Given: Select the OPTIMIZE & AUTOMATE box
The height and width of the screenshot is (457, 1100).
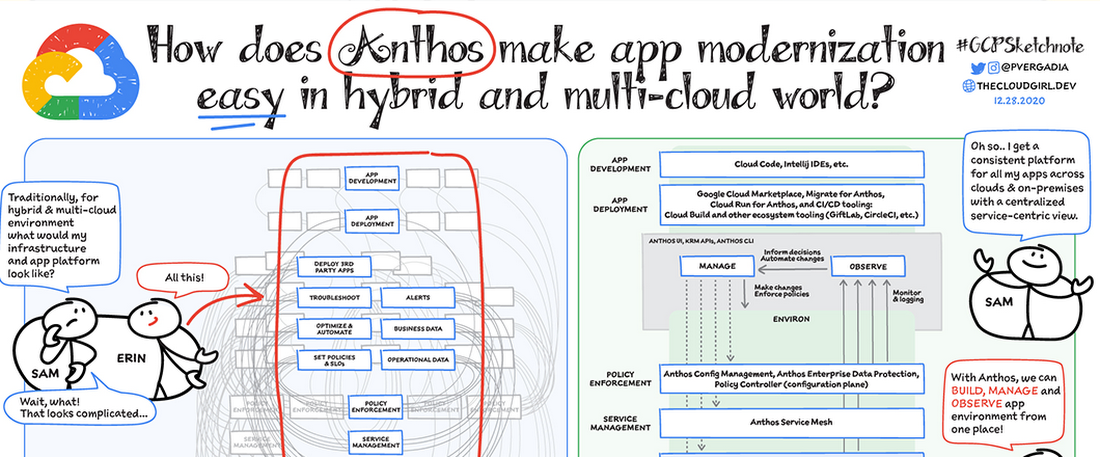Looking at the screenshot, I should coord(334,329).
